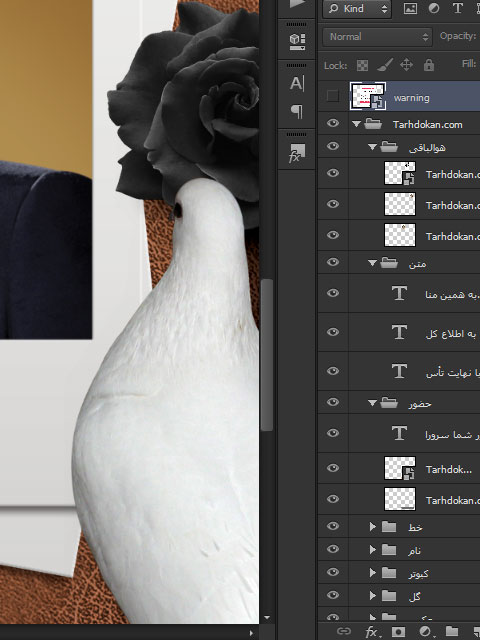
Task: Create new fill or adjustment layer
Action: [x=426, y=632]
